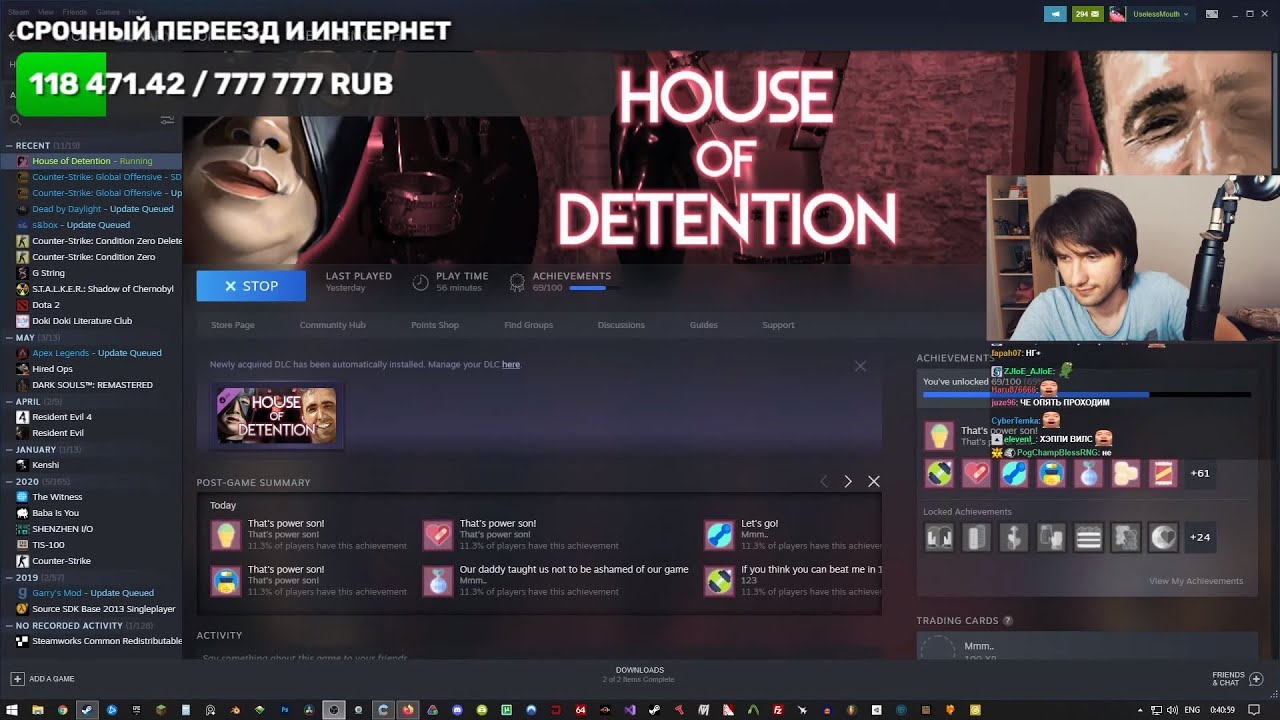The image size is (1280, 720).
Task: Click the library search magnifier icon
Action: pyautogui.click(x=15, y=120)
